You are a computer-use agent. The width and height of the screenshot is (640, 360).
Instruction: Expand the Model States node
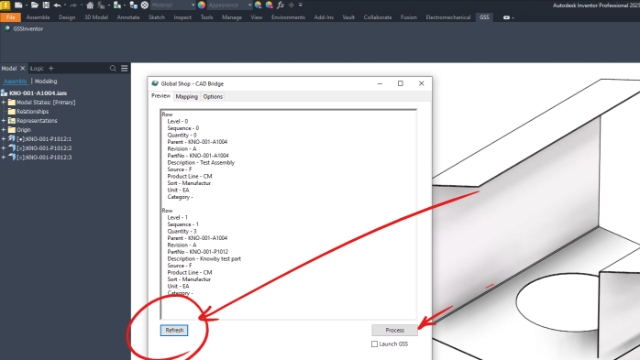click(x=4, y=102)
